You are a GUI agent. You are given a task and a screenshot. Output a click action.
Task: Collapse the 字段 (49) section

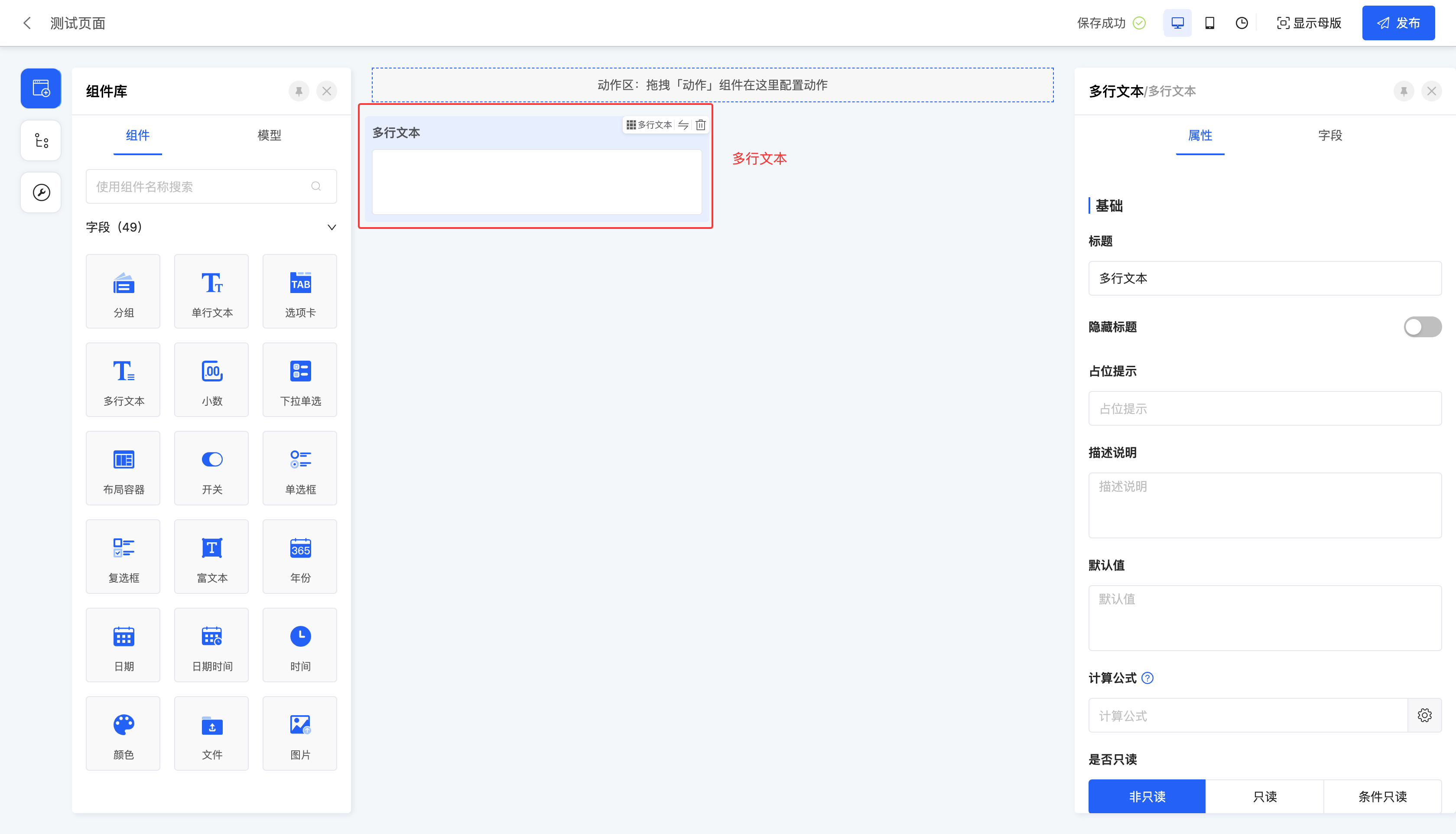tap(331, 228)
